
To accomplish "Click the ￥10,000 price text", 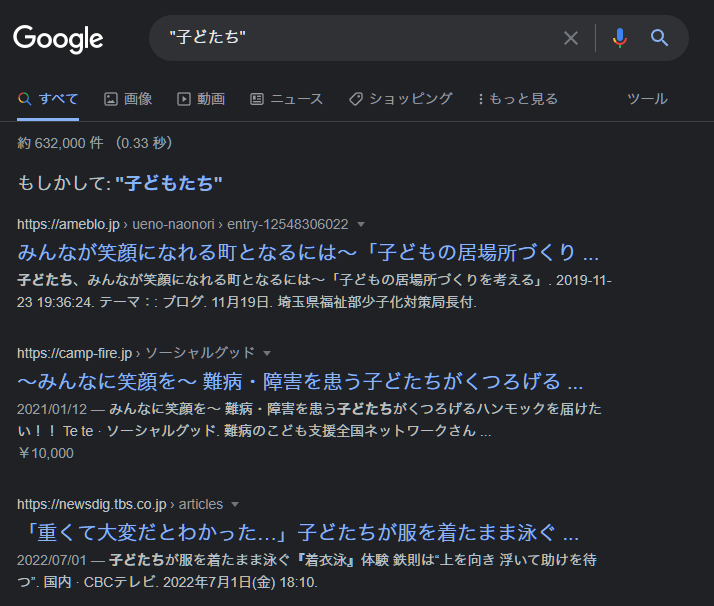I will point(46,453).
